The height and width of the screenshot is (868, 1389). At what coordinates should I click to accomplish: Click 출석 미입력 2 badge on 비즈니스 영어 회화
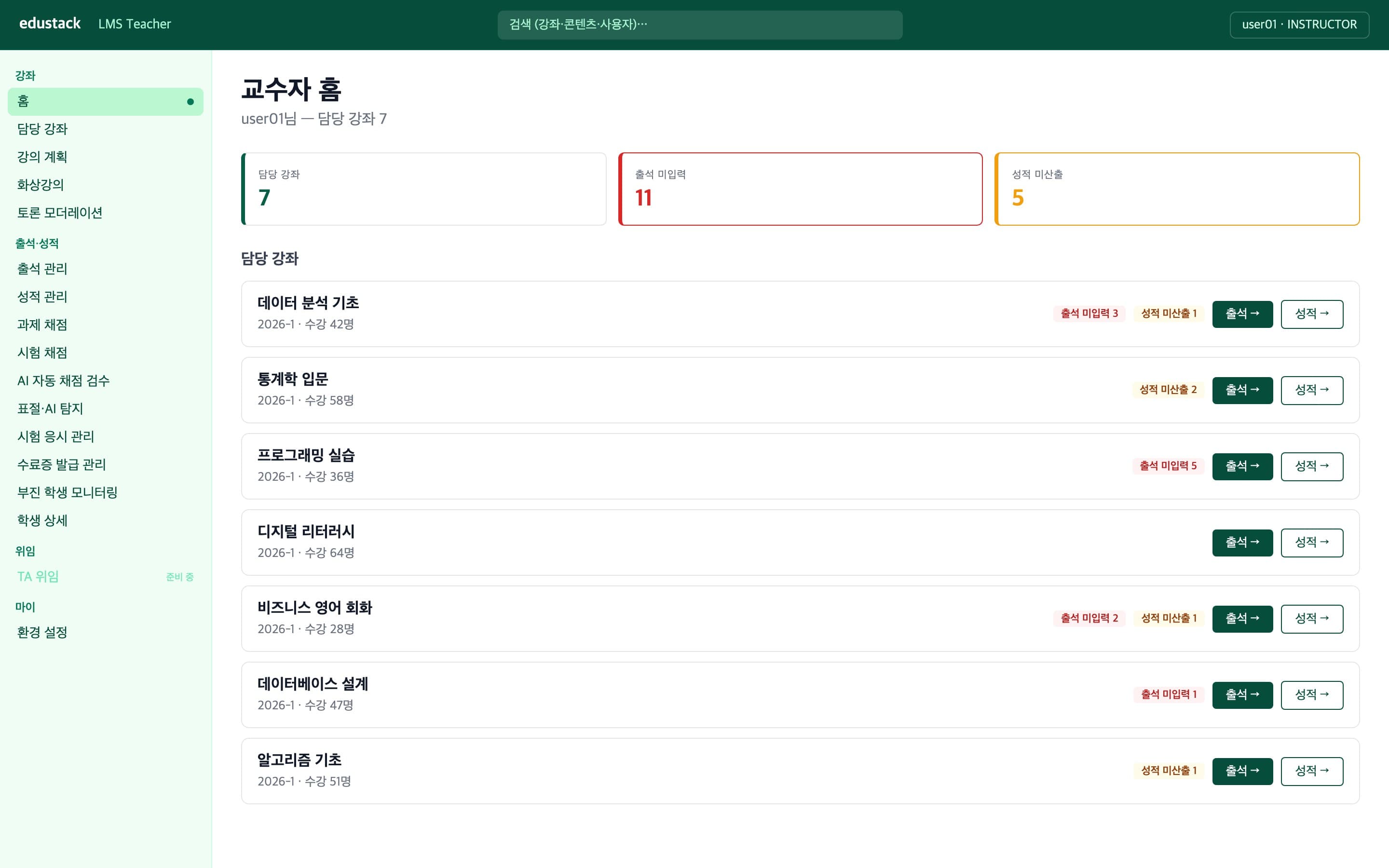(x=1089, y=618)
